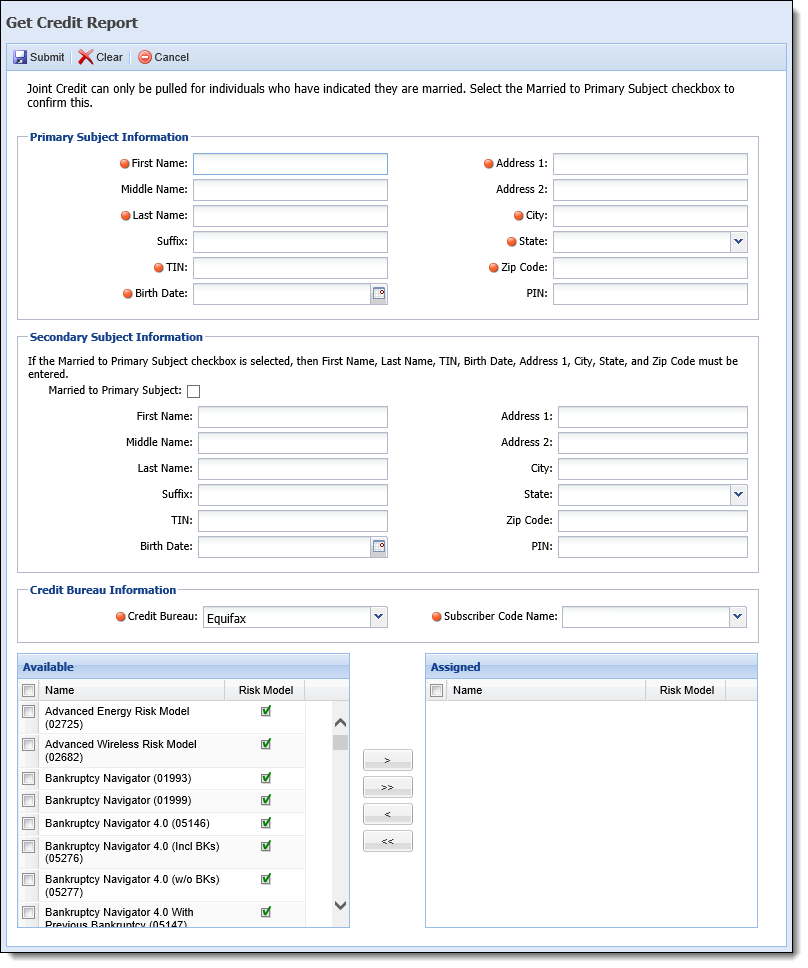Click Submit in the toolbar
The height and width of the screenshot is (968, 808).
pos(39,57)
